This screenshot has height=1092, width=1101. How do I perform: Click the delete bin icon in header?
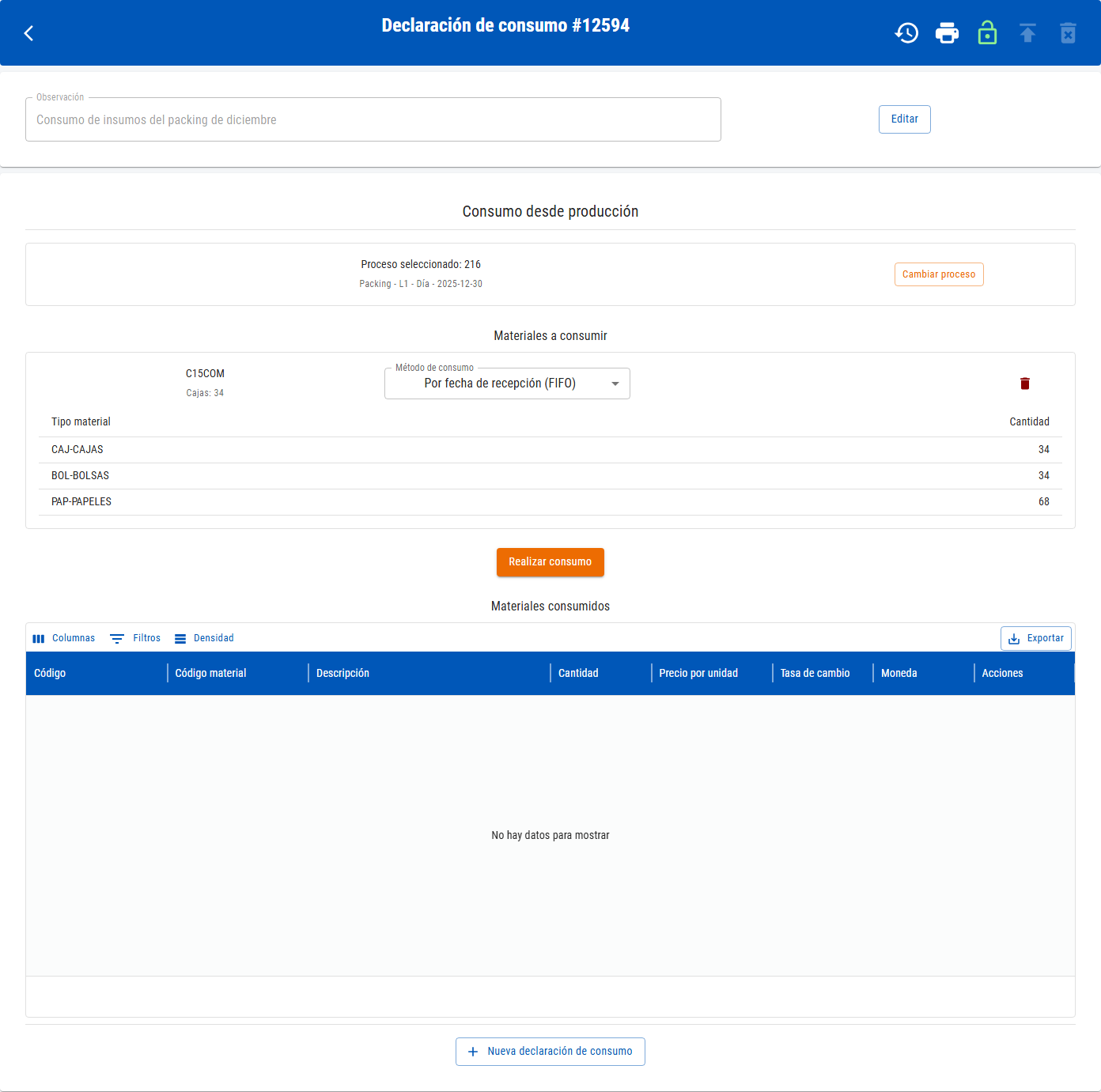1068,33
